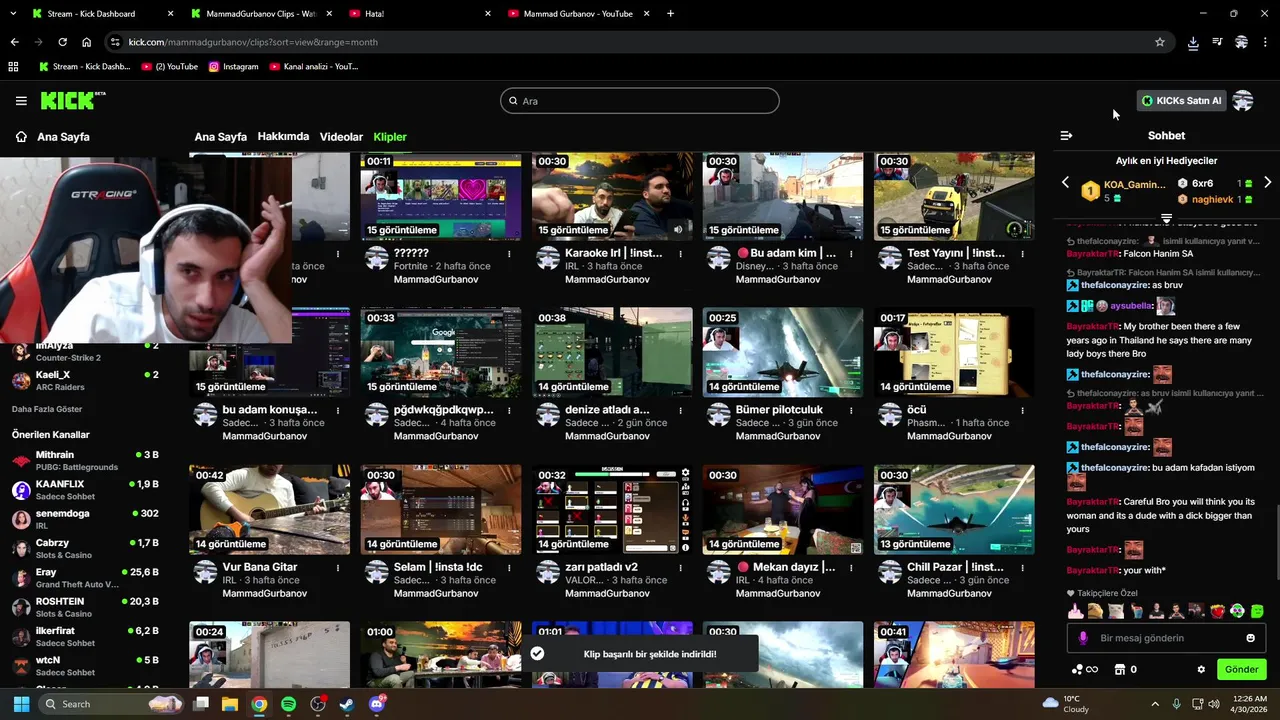The image size is (1280, 720).
Task: Click in the Ara search field
Action: pos(640,101)
